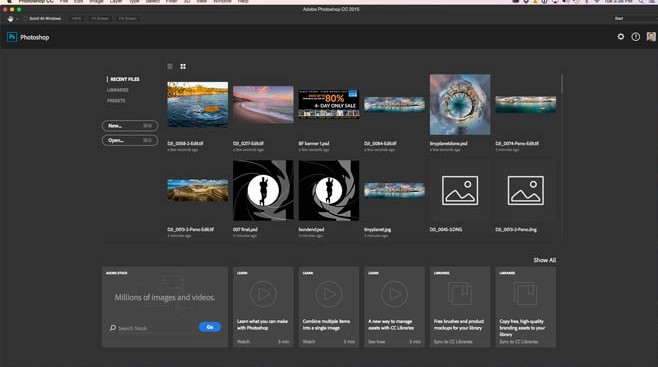Open the tiny planet sphere thumbnail
Viewport: 658px width, 367px height.
[460, 104]
